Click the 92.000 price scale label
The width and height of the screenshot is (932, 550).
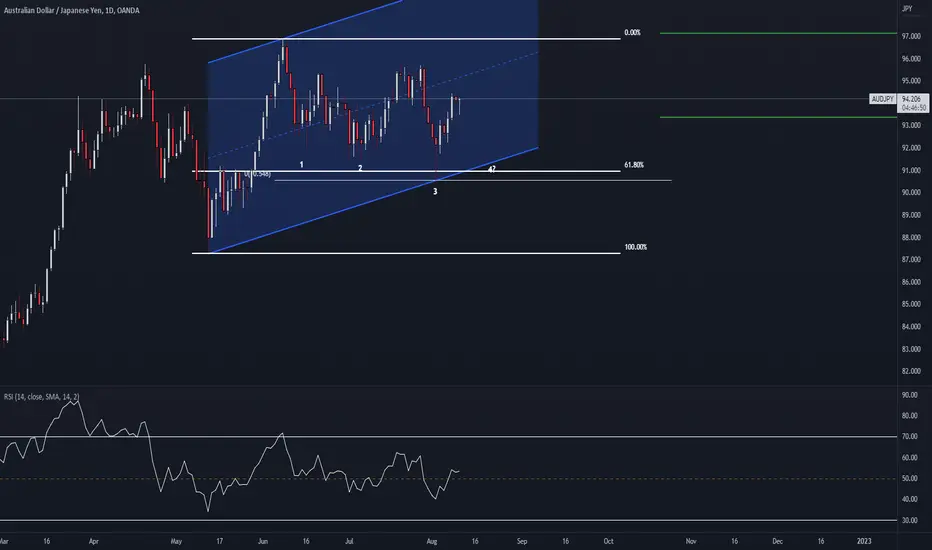[x=911, y=148]
